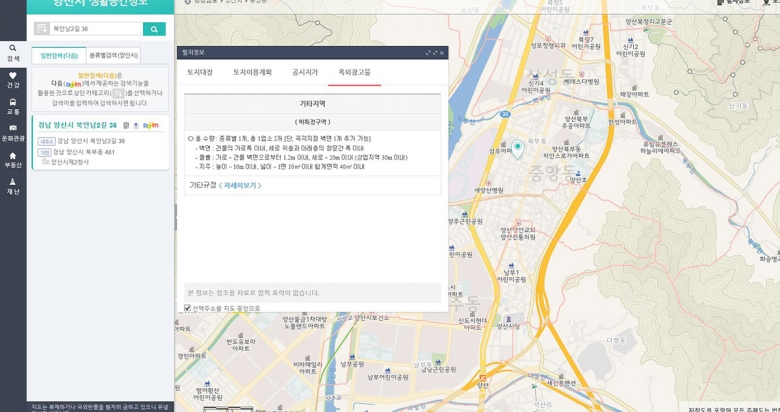Toggle the 선택주소를 지도 중앙으로 checkbox
Image resolution: width=780 pixels, height=412 pixels.
(188, 308)
